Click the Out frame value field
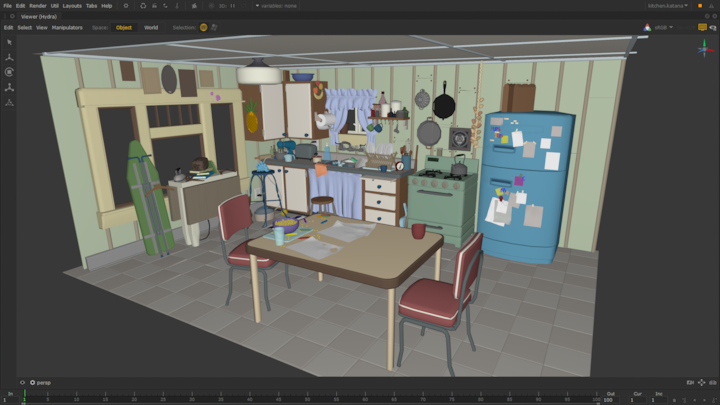720x405 pixels. (608, 399)
